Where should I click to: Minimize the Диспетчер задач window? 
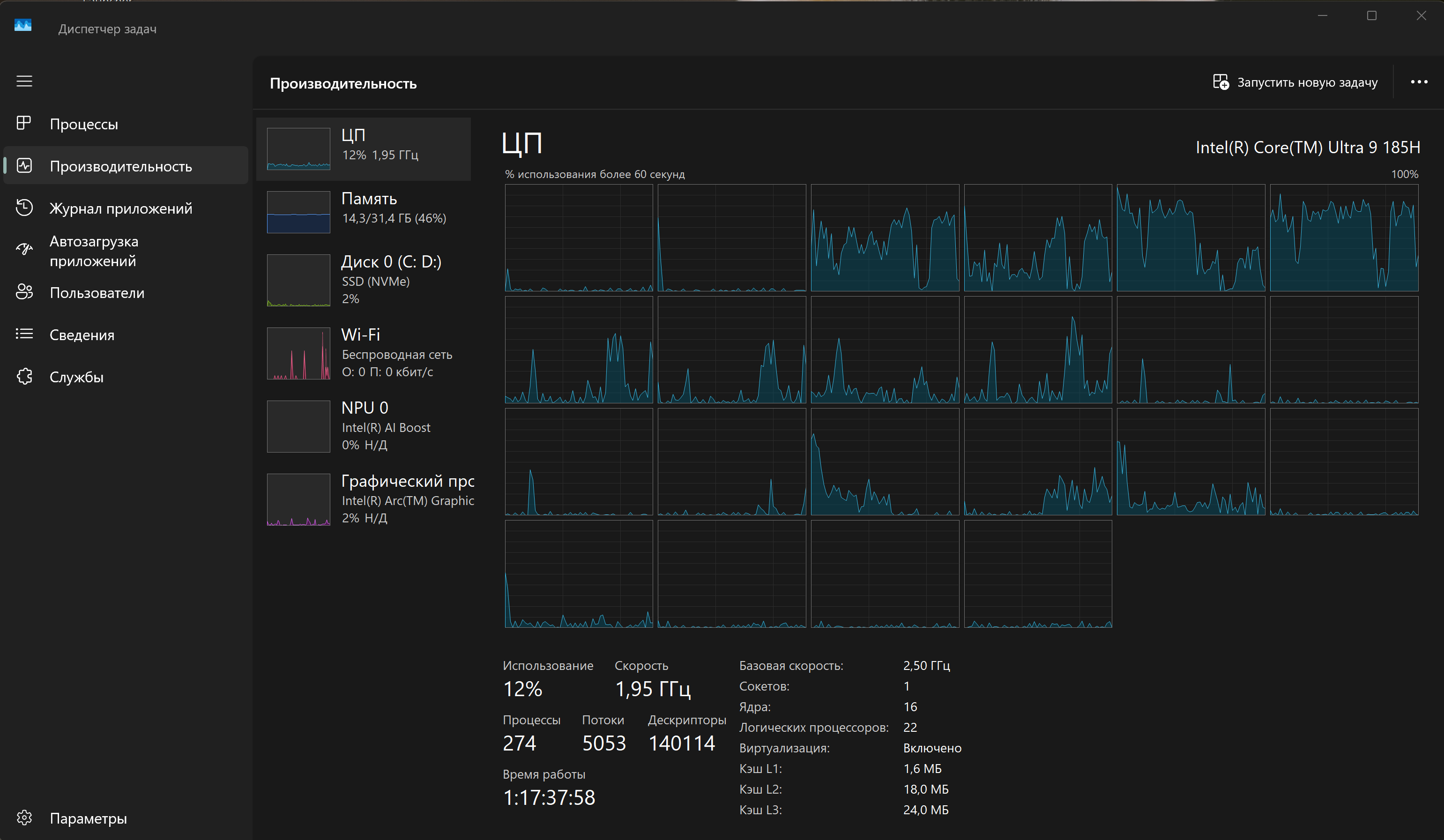pos(1323,15)
